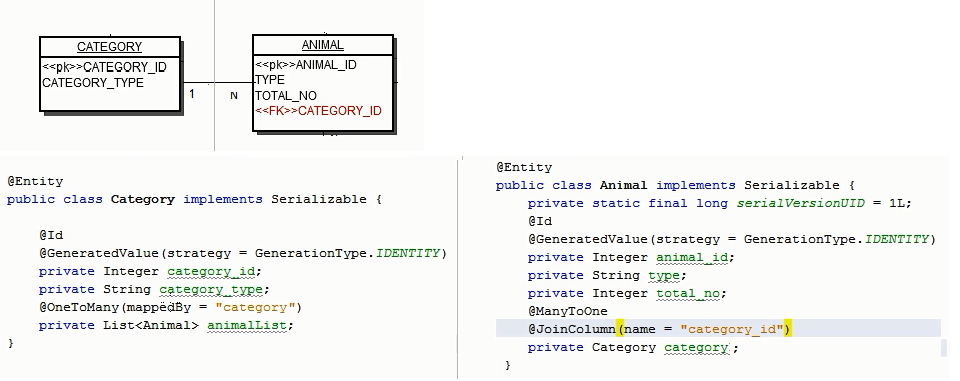Click the animal_id field name
960x381 pixels.
[x=692, y=257]
